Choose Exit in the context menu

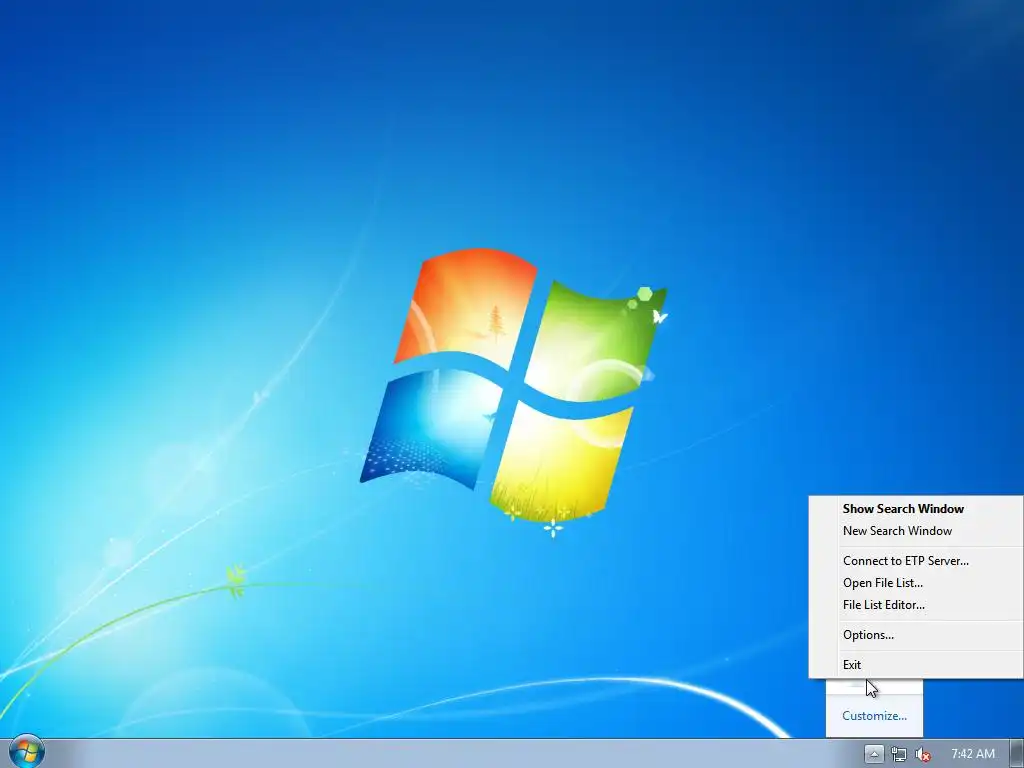(916, 665)
